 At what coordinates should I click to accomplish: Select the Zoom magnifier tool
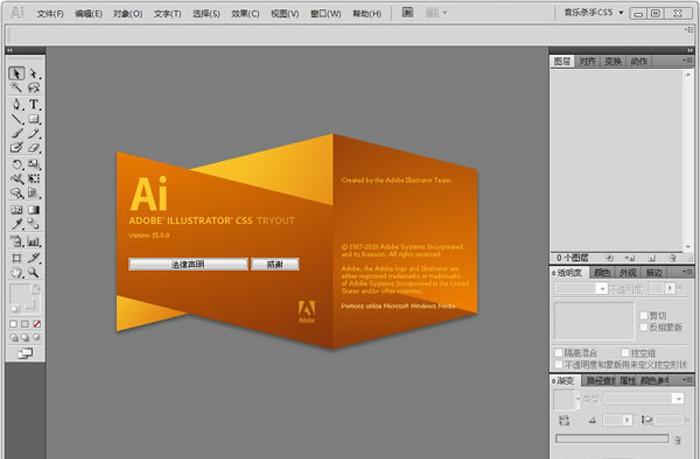click(34, 272)
